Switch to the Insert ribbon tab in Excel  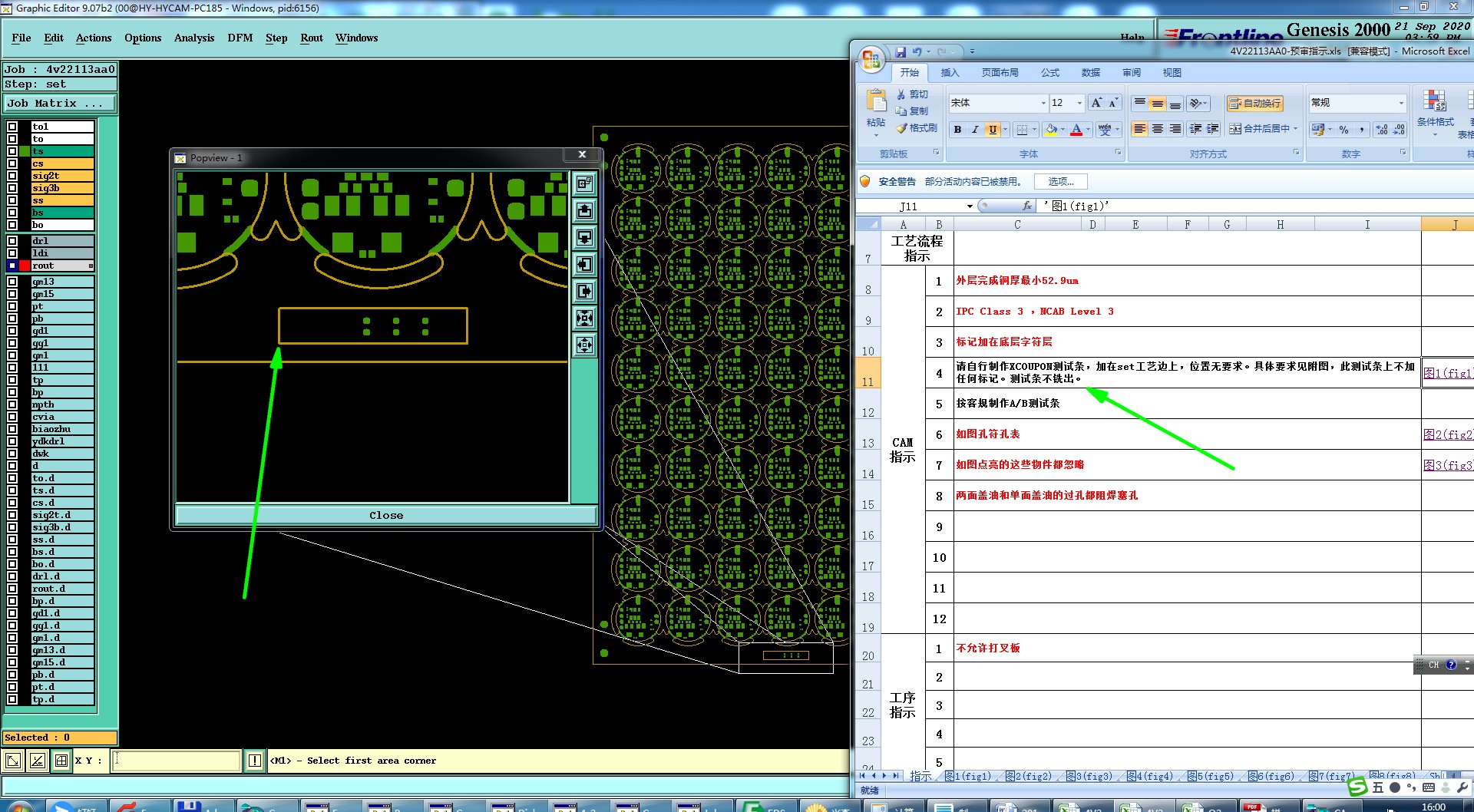(x=950, y=73)
